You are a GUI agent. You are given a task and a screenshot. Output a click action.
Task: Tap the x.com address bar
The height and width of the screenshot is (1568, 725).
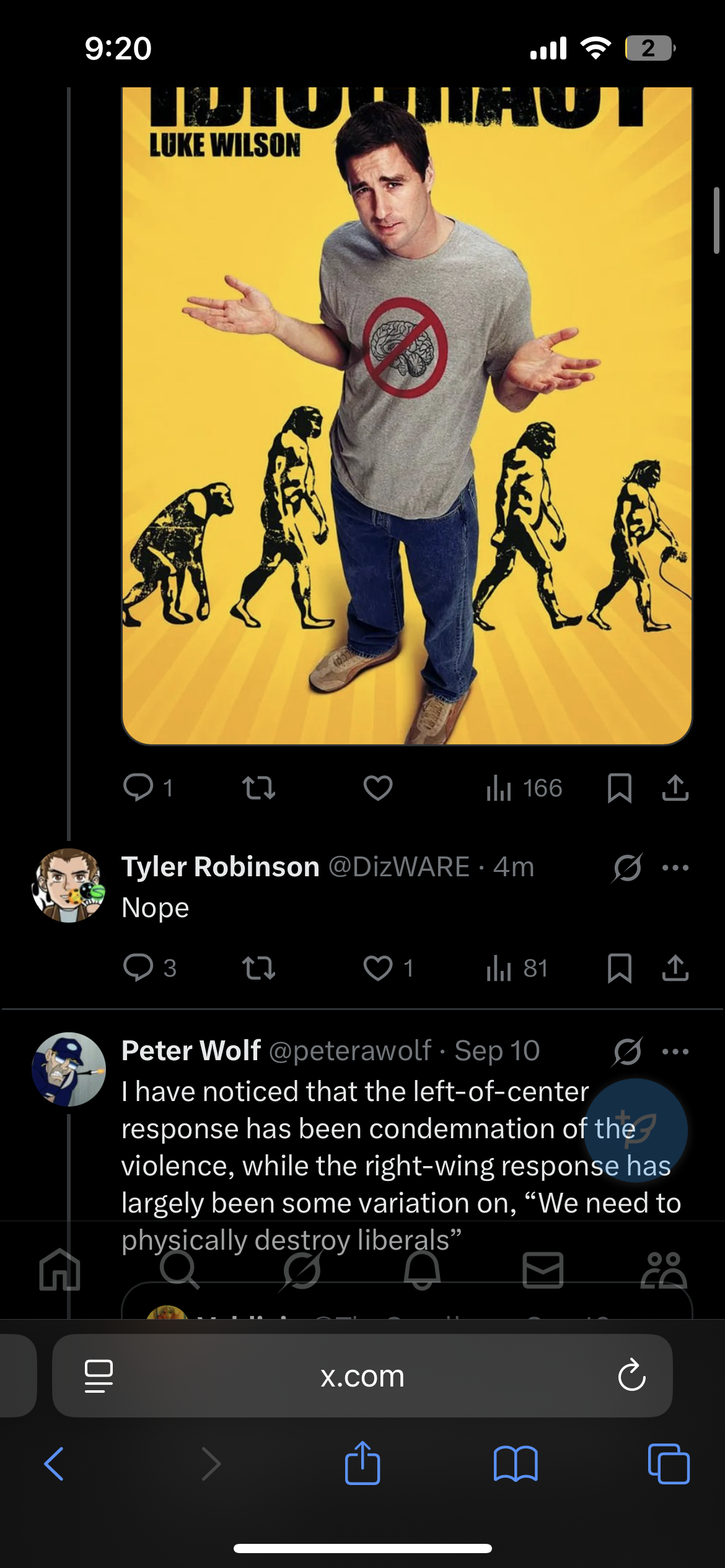click(362, 1376)
